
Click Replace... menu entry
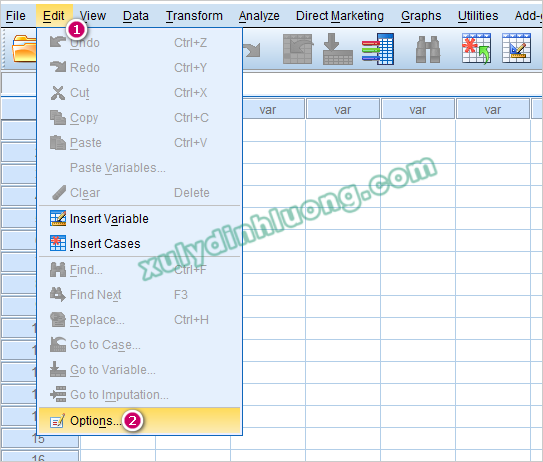(x=140, y=319)
